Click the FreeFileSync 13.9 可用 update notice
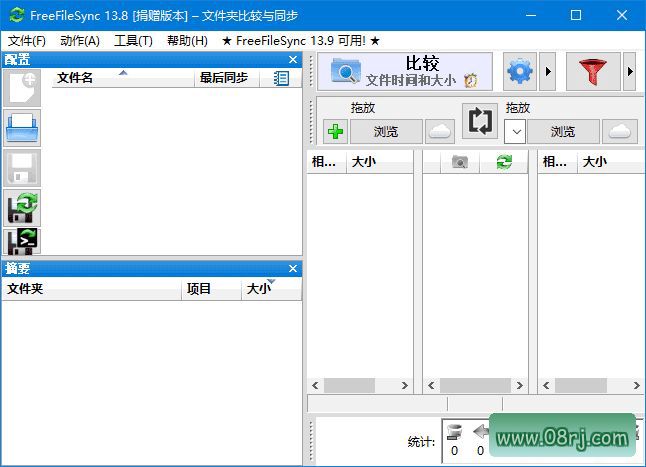 (x=301, y=41)
